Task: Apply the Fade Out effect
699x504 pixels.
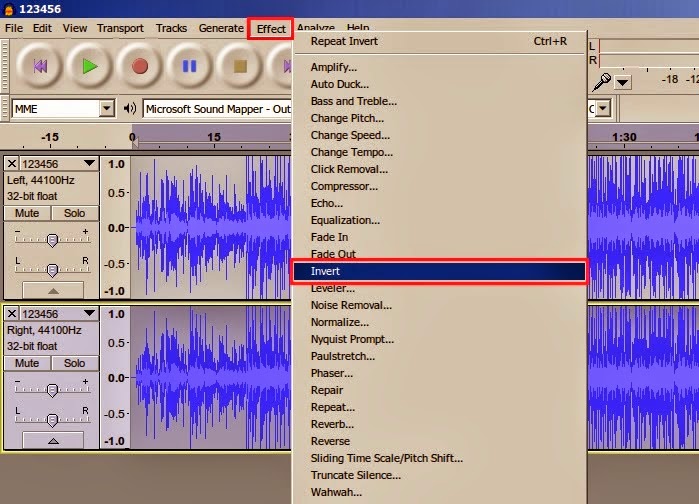Action: [x=439, y=253]
